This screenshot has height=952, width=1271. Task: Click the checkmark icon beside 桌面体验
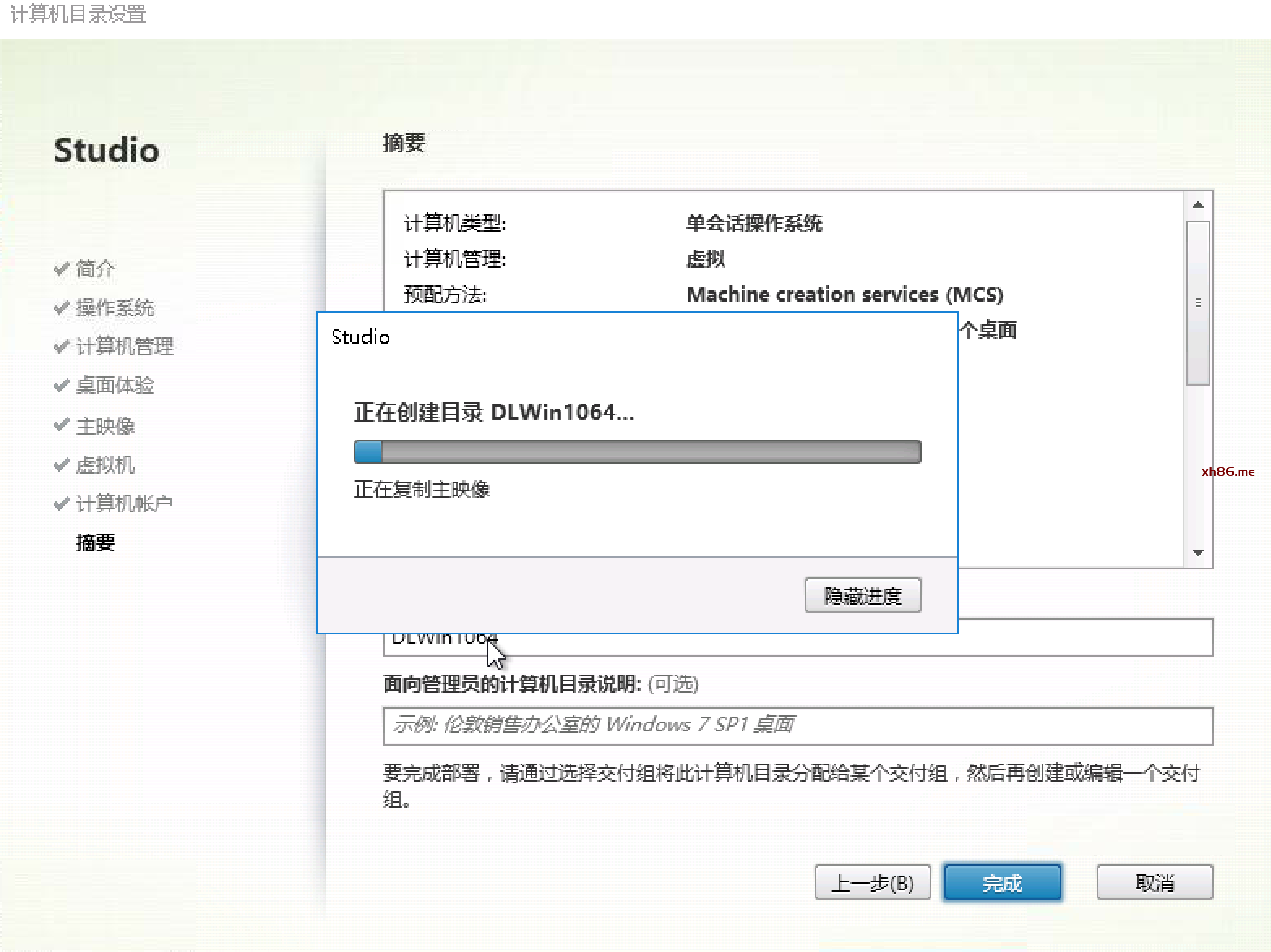tap(61, 385)
